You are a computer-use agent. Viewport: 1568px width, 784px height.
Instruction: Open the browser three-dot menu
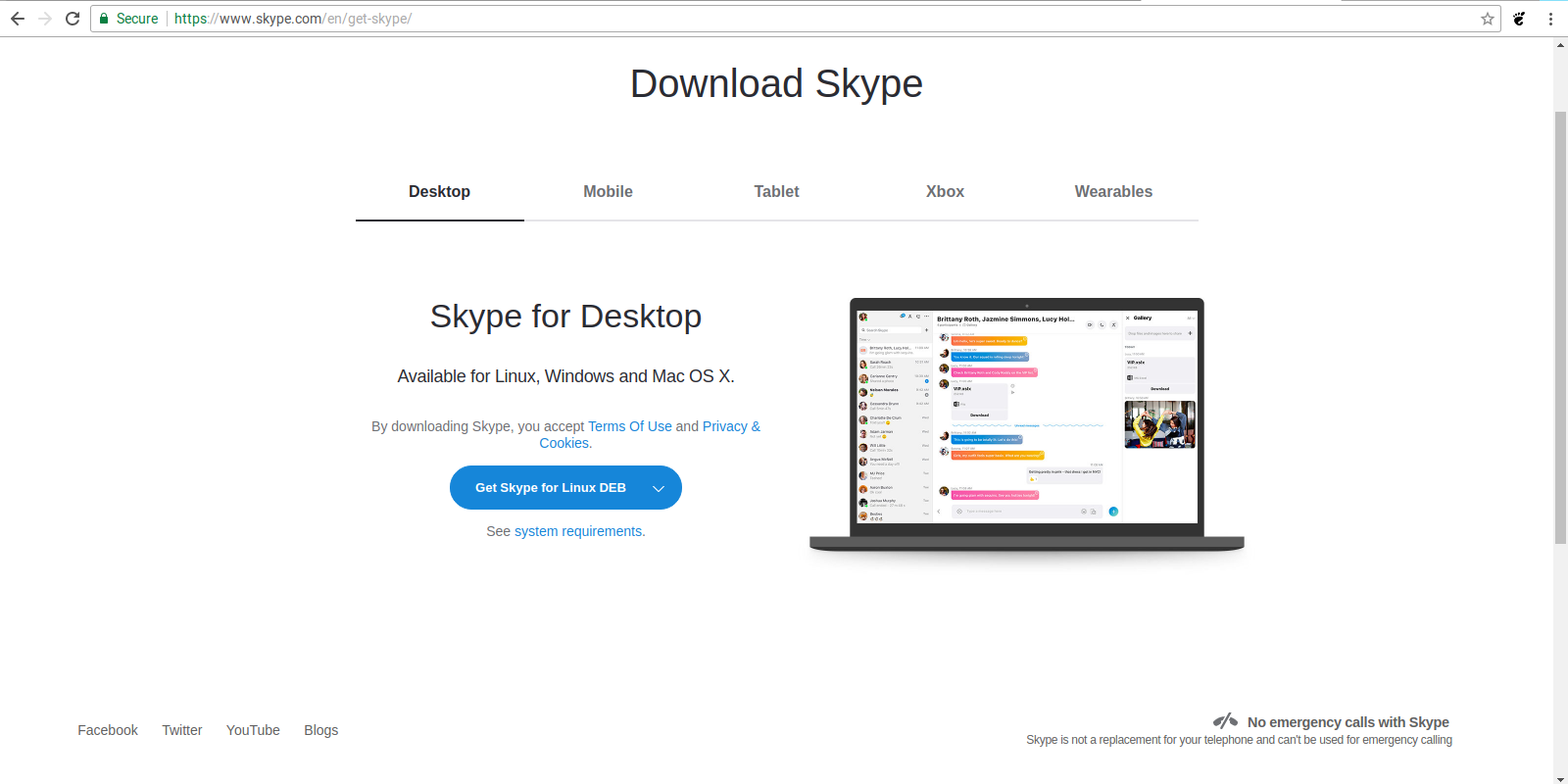(x=1550, y=19)
